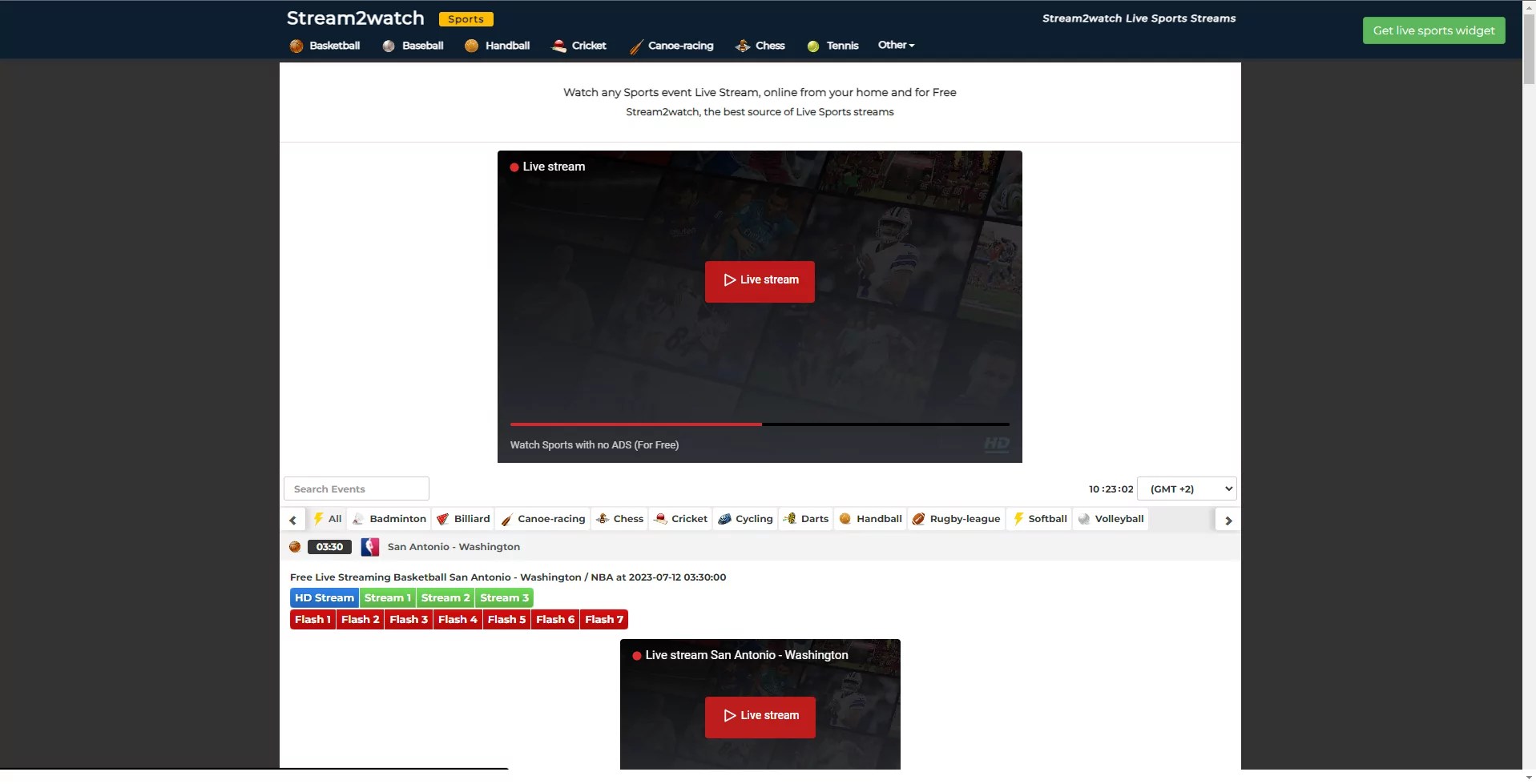
Task: Click the Get live sports widget button
Action: pyautogui.click(x=1433, y=30)
